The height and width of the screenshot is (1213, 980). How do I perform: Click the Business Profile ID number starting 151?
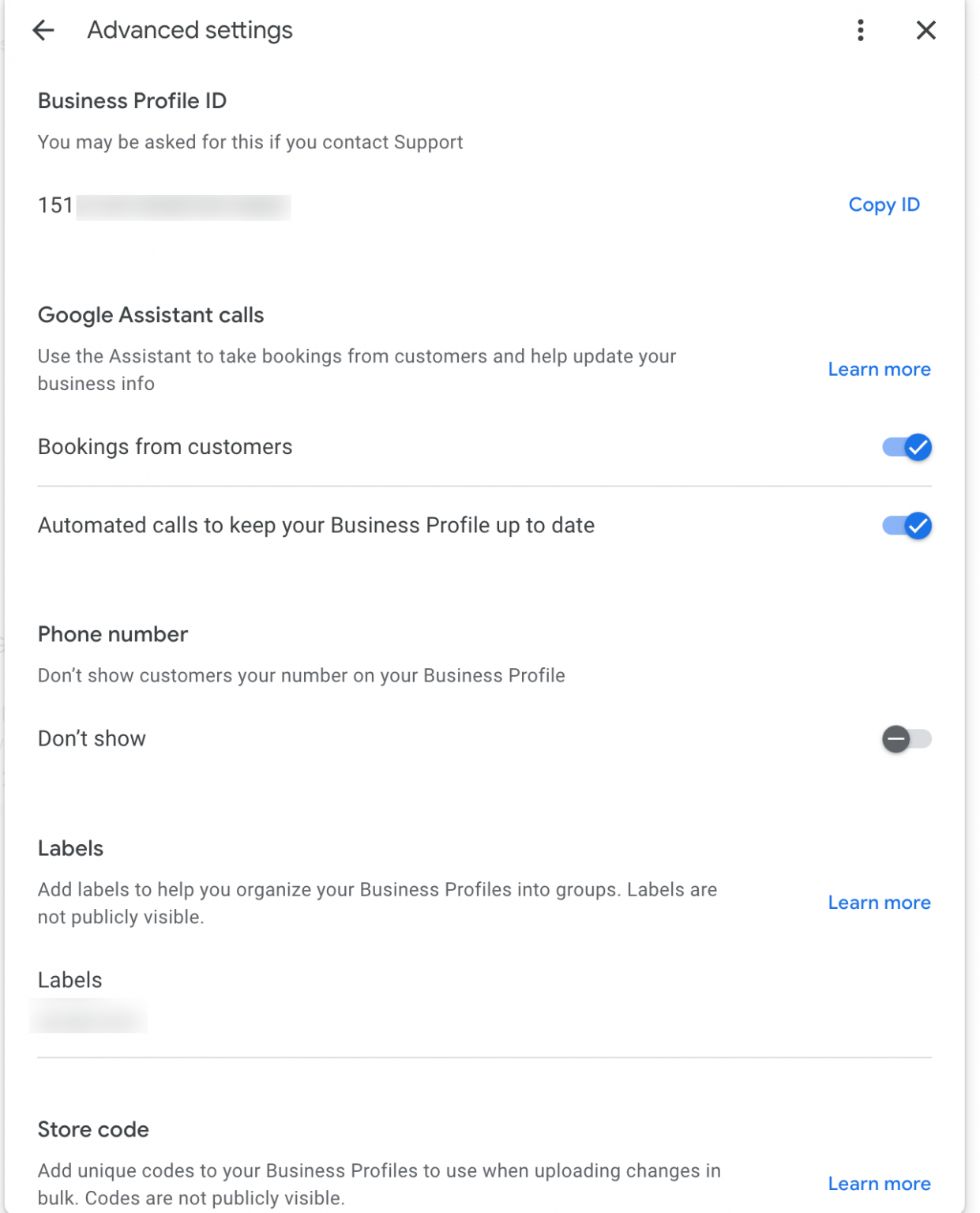click(163, 207)
